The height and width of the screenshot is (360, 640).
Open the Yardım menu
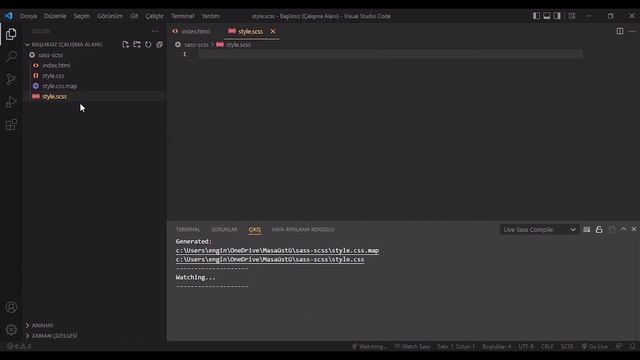pos(211,16)
